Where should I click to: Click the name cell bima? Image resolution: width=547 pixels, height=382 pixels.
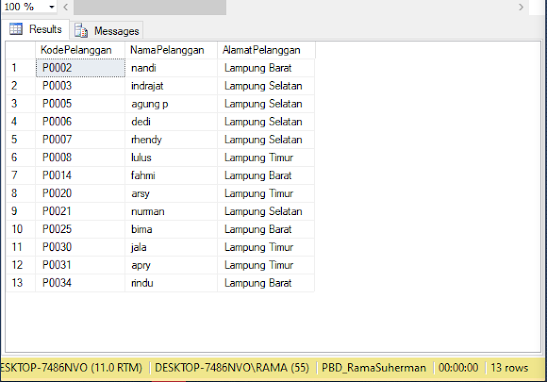click(171, 229)
